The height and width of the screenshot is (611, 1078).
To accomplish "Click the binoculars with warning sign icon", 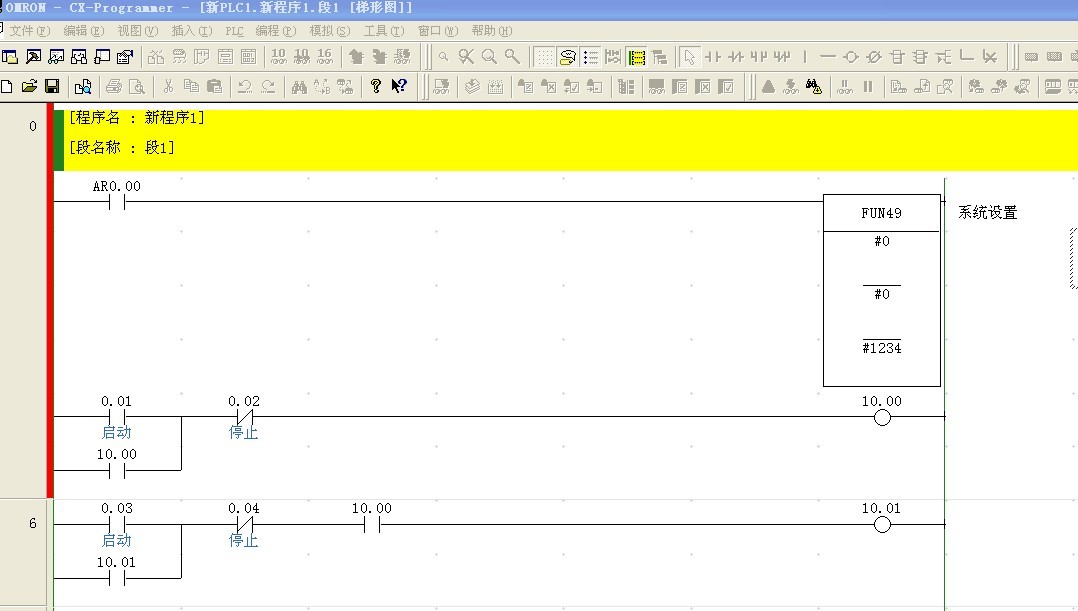I will 813,87.
